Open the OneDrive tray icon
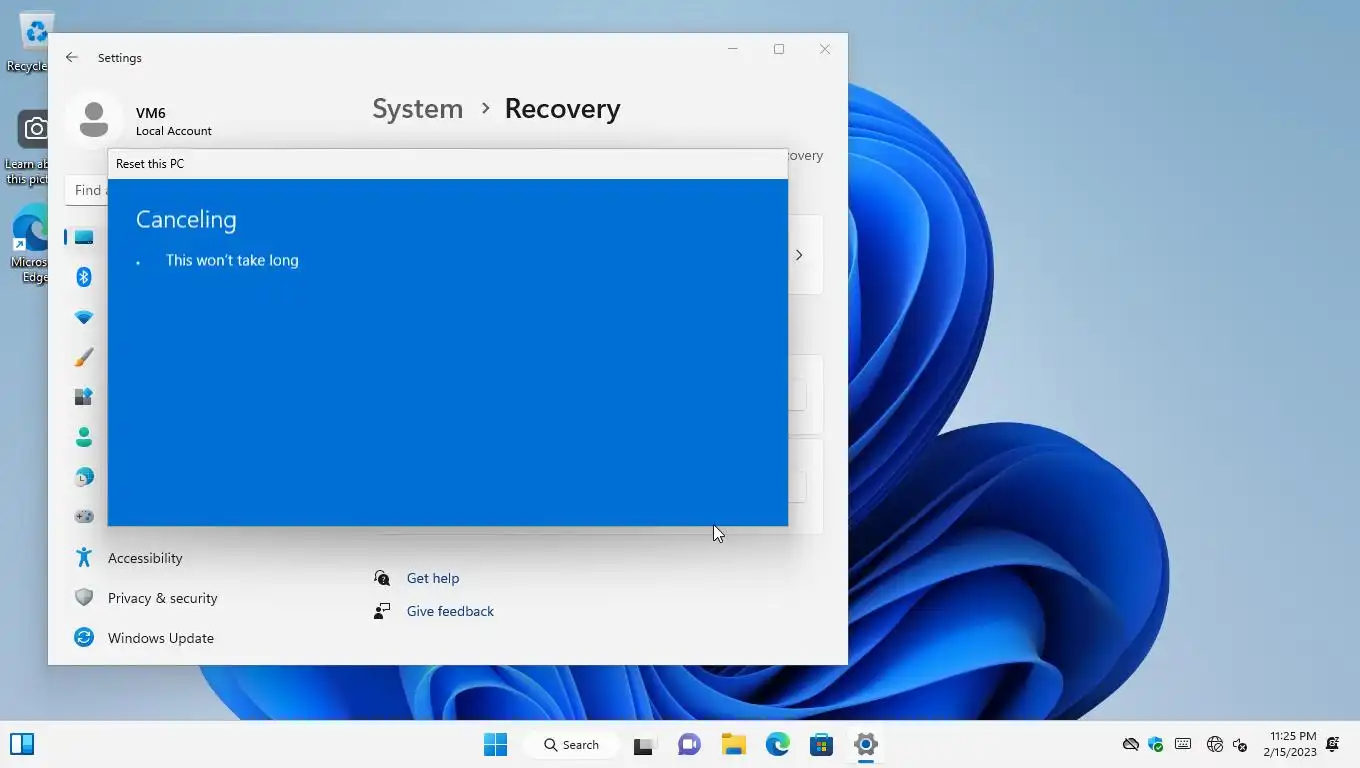This screenshot has height=768, width=1360. tap(1131, 744)
